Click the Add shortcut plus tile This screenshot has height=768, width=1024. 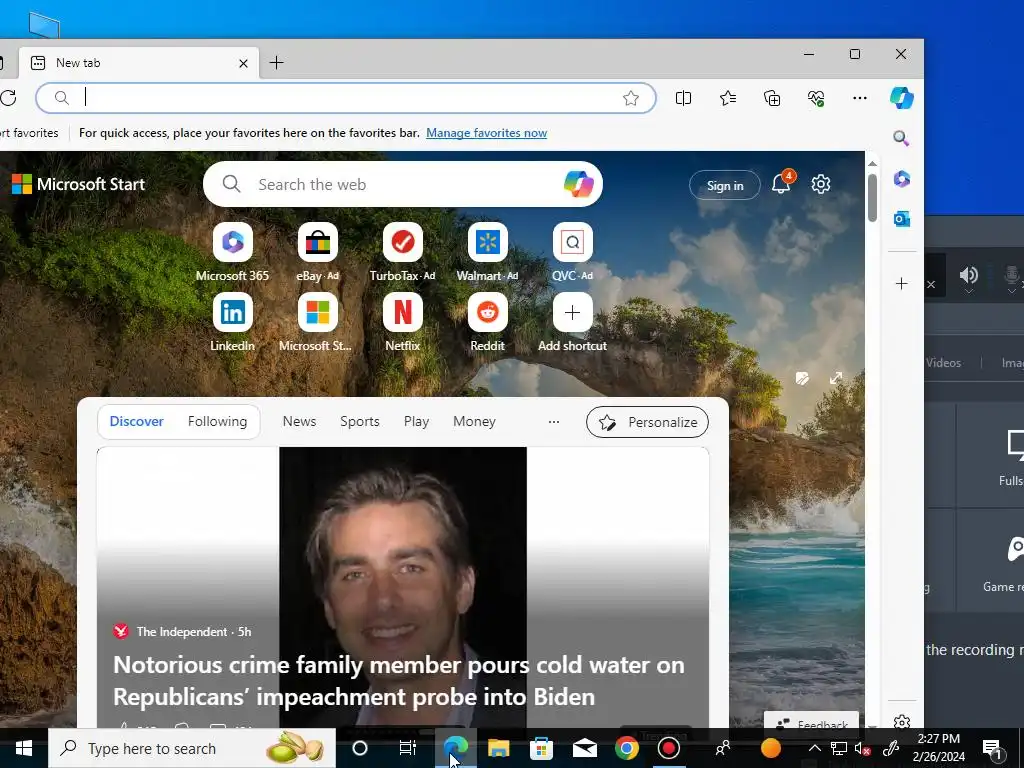tap(572, 322)
